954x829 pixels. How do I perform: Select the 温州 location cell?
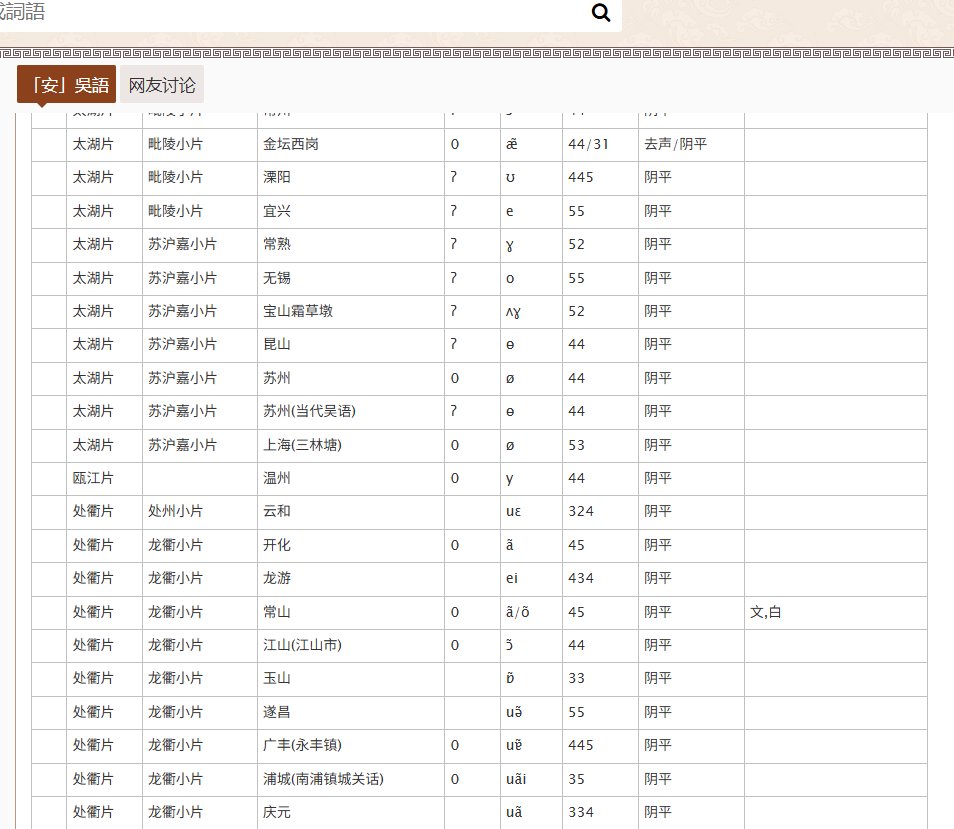pyautogui.click(x=350, y=479)
